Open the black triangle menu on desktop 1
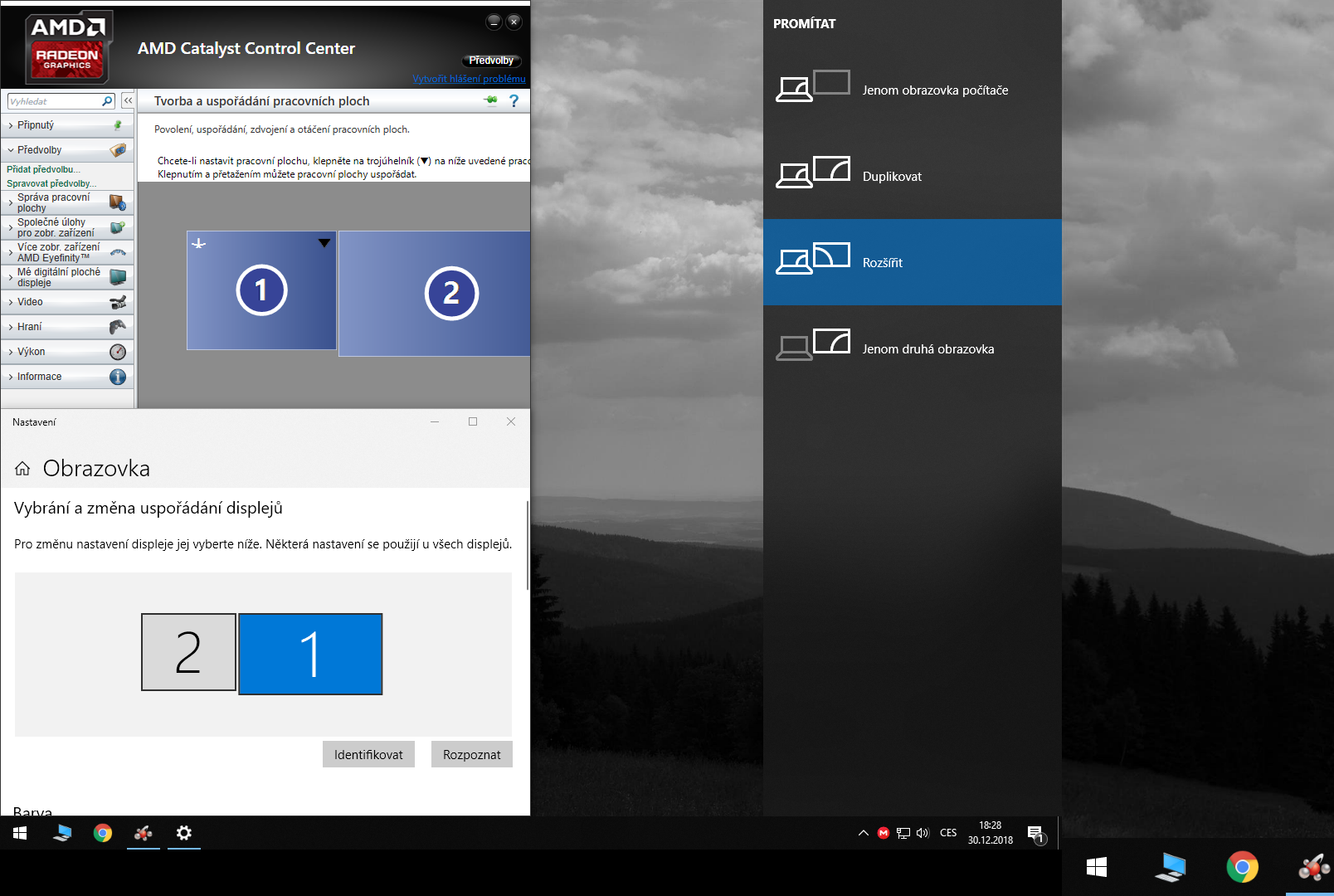The image size is (1334, 896). pyautogui.click(x=324, y=243)
